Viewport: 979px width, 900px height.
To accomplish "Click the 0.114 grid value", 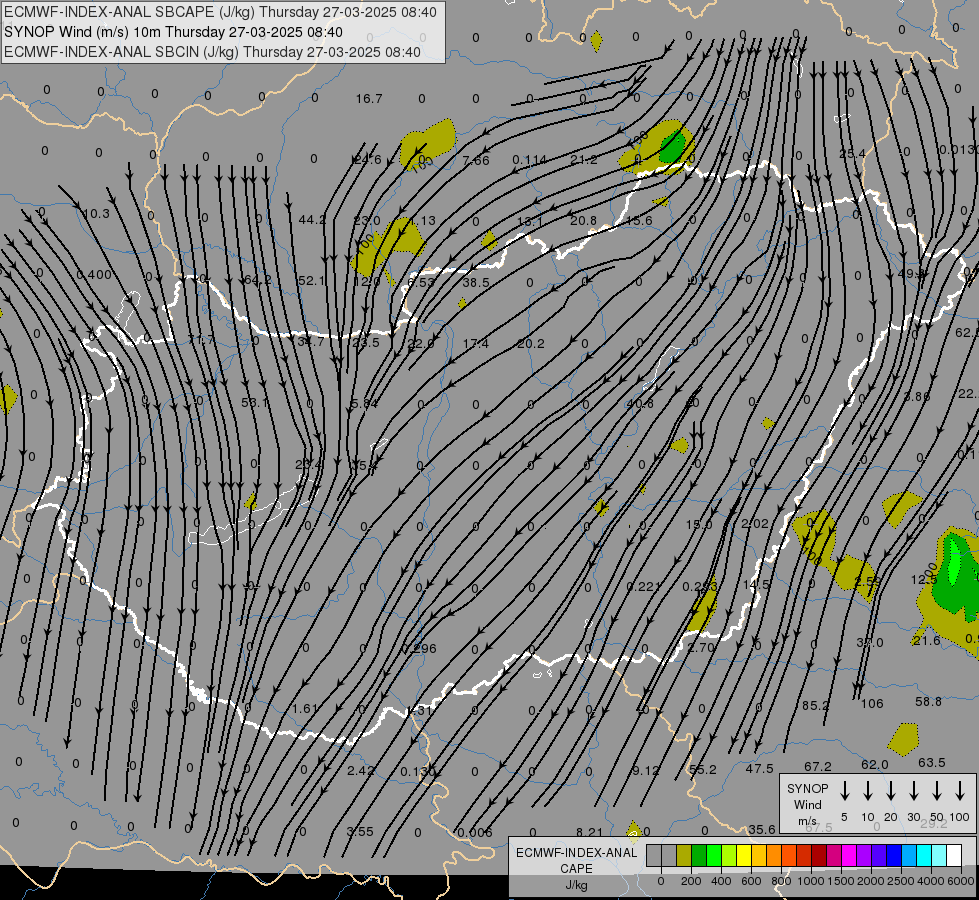I will point(529,161).
